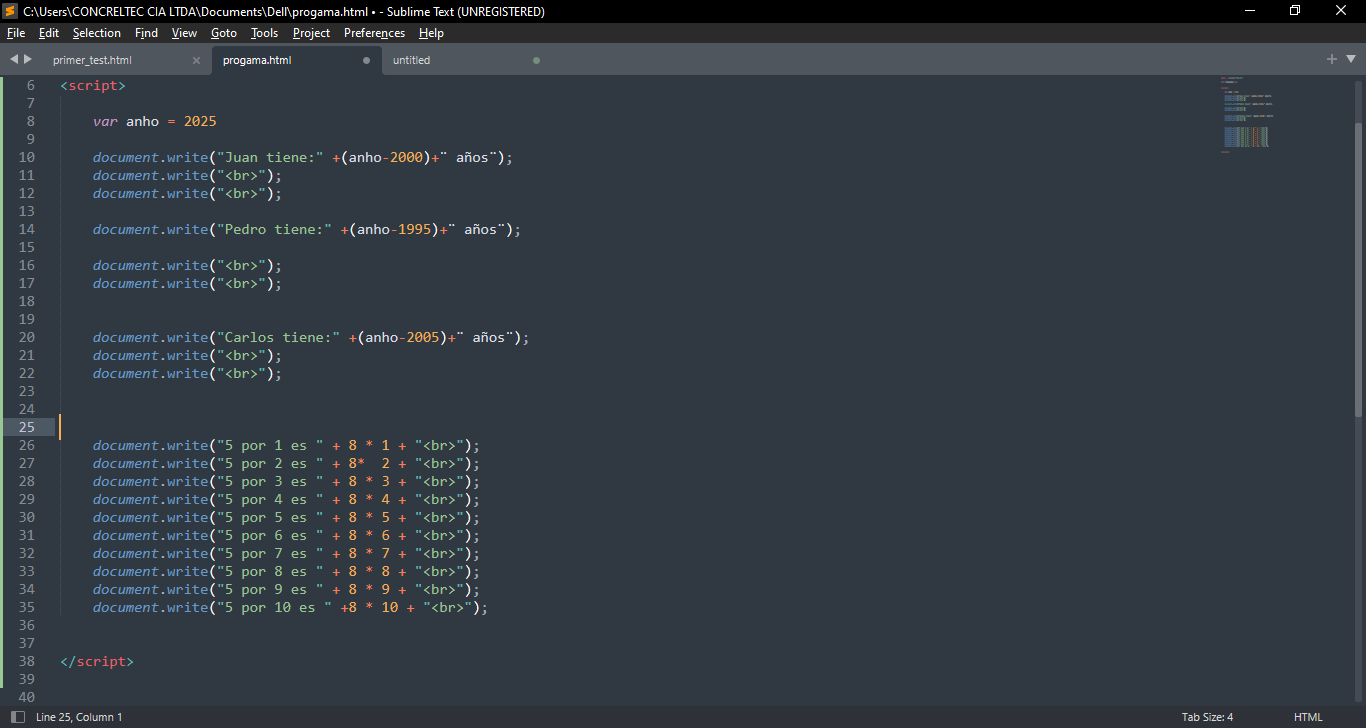This screenshot has width=1366, height=728.
Task: Open the Edit menu
Action: click(49, 33)
